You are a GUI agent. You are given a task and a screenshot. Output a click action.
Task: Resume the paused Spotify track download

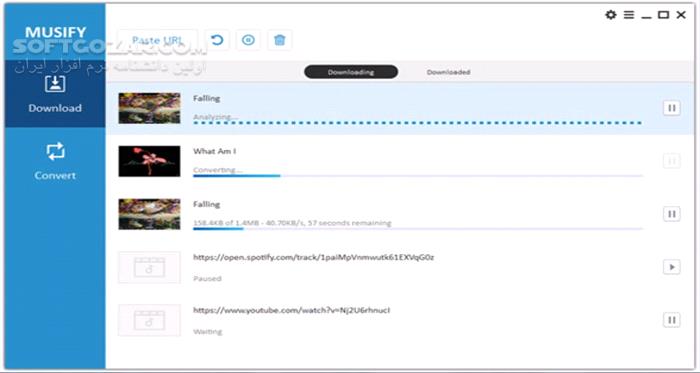click(671, 267)
